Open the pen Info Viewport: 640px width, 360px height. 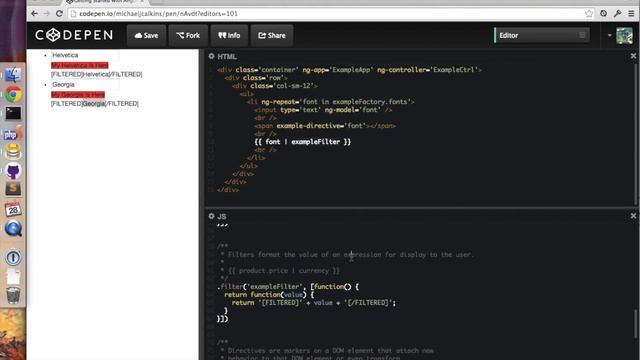pyautogui.click(x=229, y=35)
